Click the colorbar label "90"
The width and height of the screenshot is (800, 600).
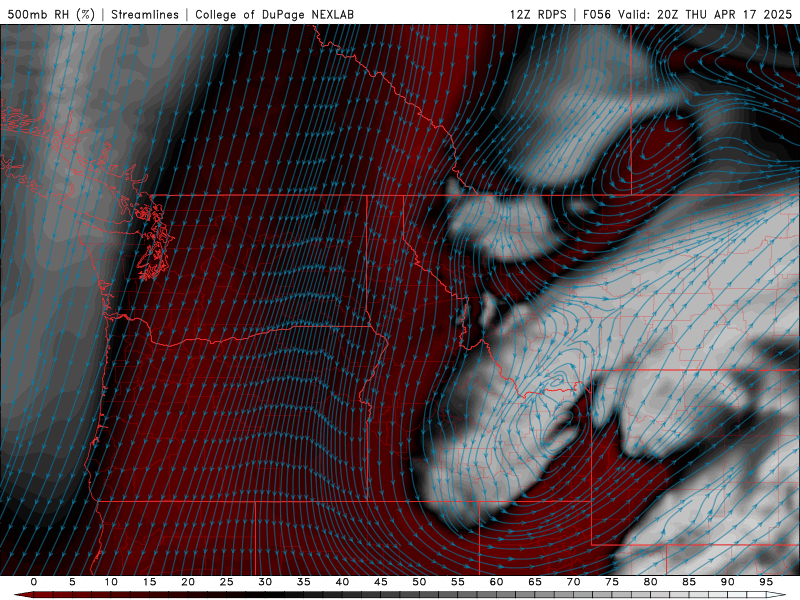[728, 582]
